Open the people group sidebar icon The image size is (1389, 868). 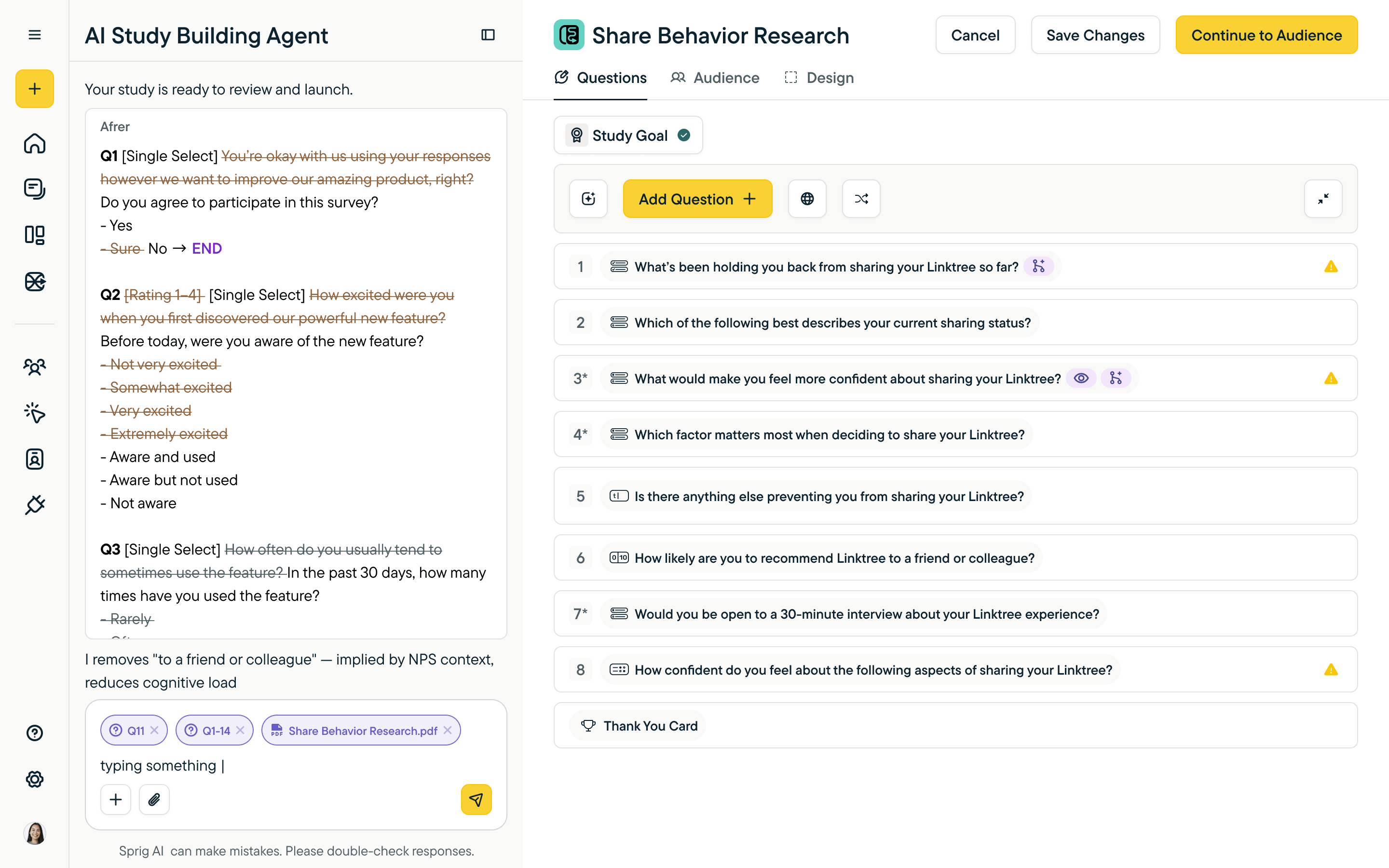click(34, 366)
